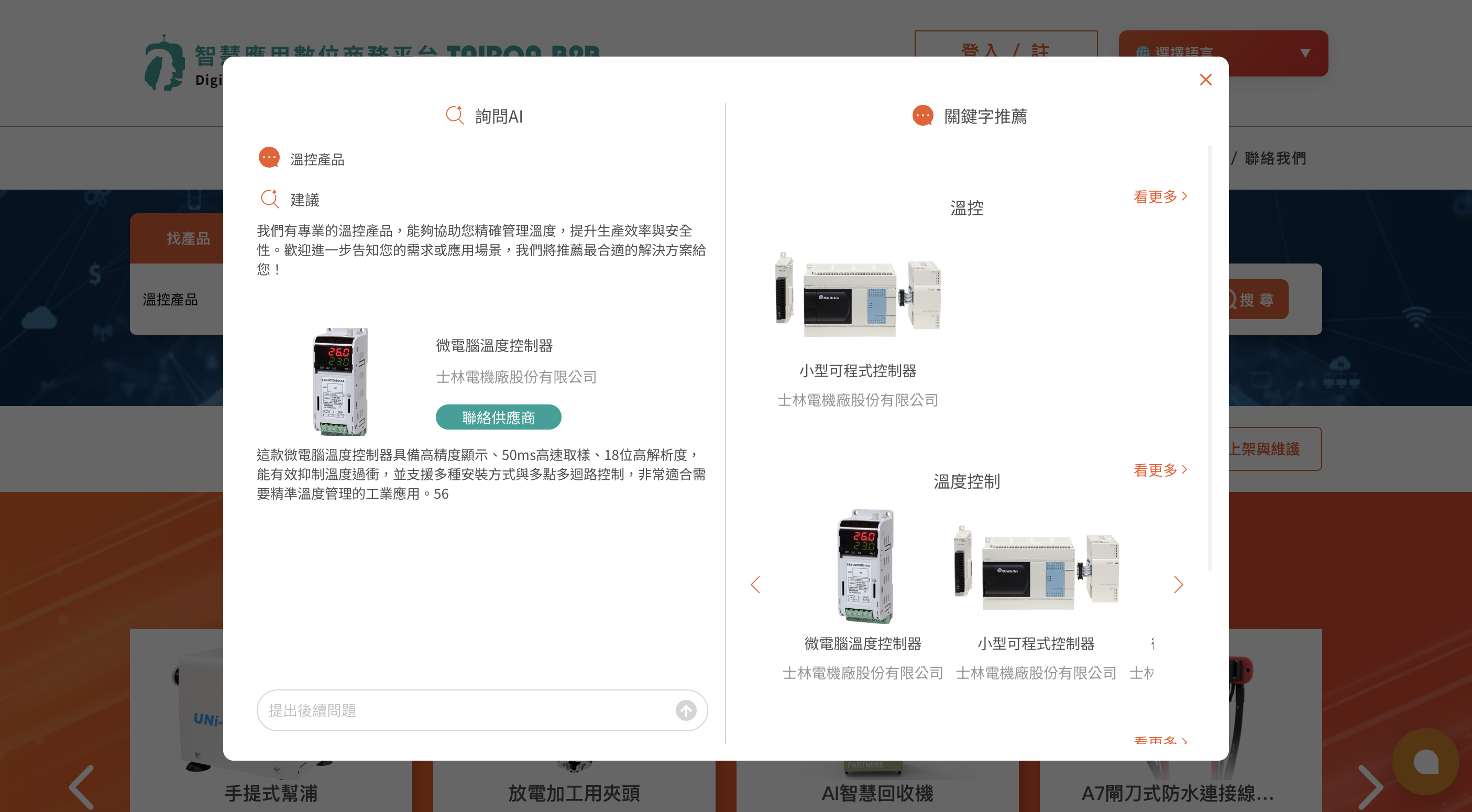The height and width of the screenshot is (812, 1472).
Task: Close the AI inquiry dialog
Action: [x=1205, y=80]
